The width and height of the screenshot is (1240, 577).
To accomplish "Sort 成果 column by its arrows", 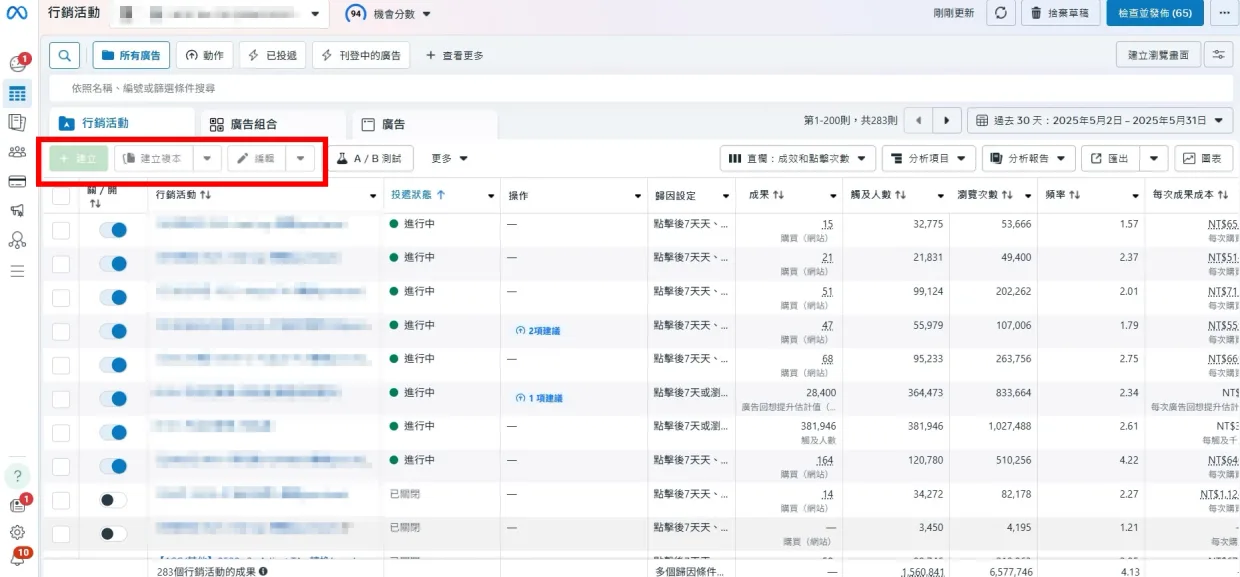I will (x=781, y=194).
